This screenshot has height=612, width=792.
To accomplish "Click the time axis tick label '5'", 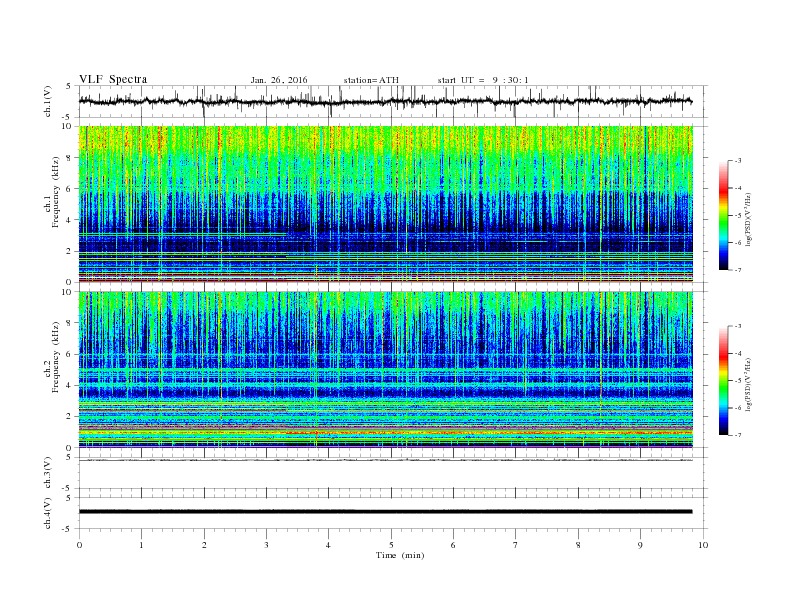I will pos(391,545).
